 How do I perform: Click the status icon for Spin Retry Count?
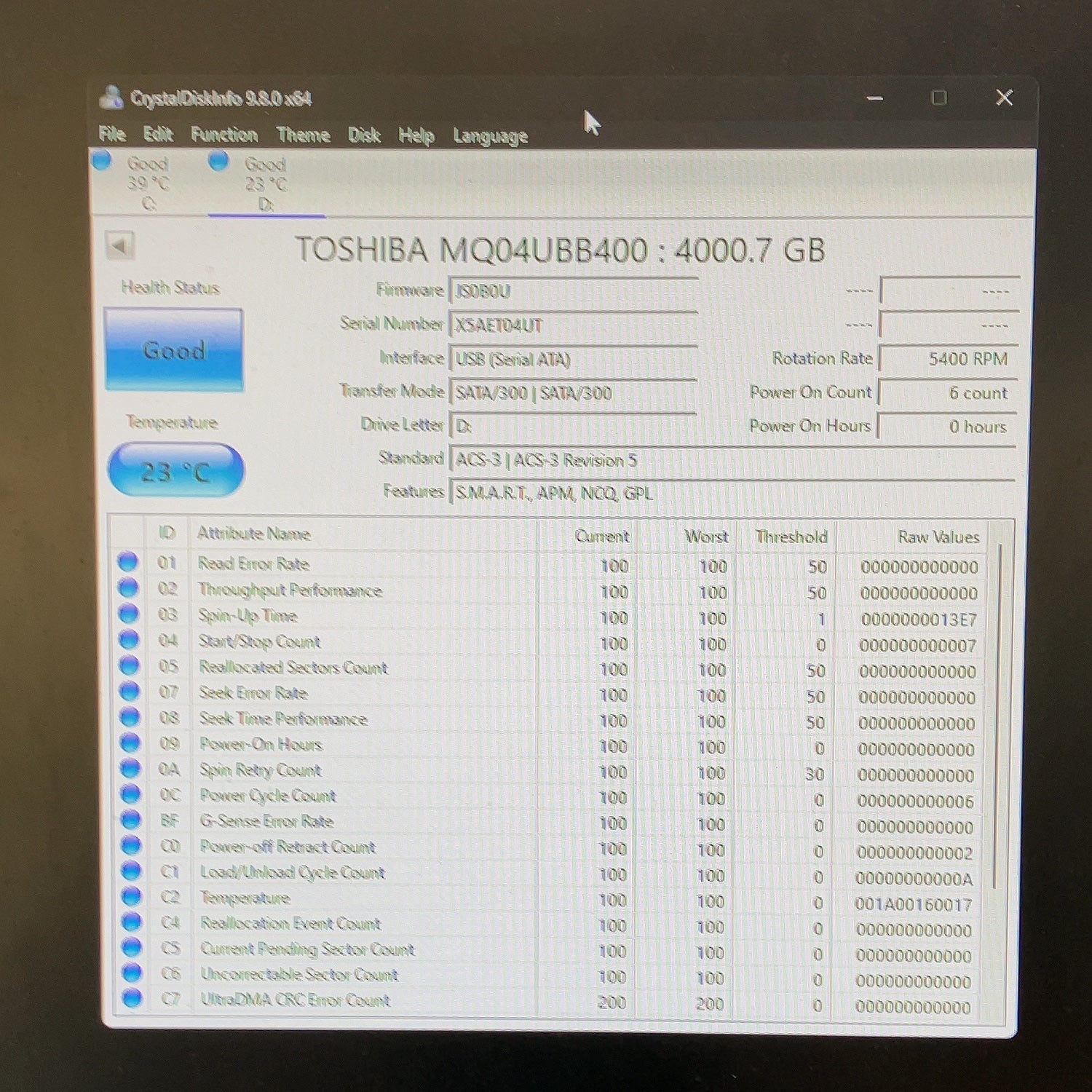pos(130,768)
